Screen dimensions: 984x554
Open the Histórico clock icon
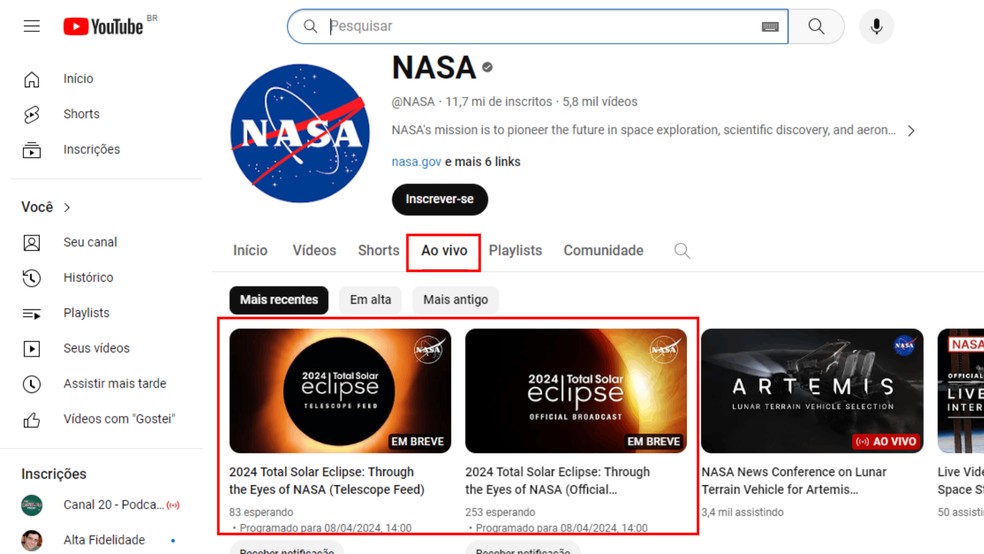click(x=32, y=278)
